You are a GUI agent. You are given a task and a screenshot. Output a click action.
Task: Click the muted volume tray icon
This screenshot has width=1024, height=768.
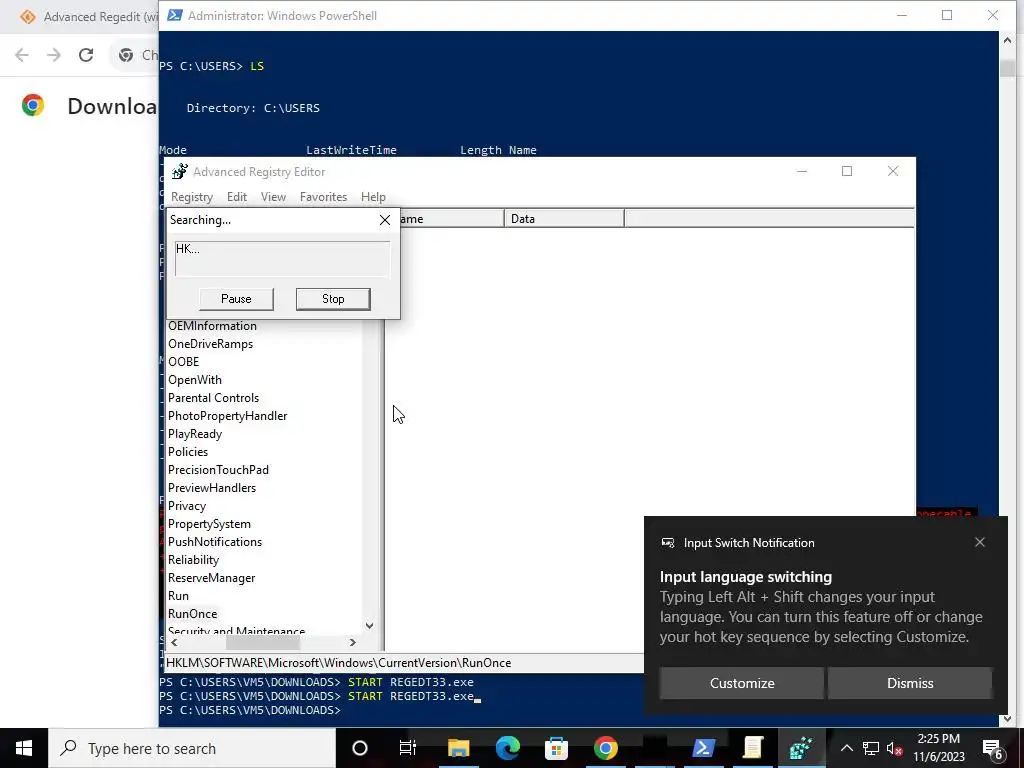895,748
